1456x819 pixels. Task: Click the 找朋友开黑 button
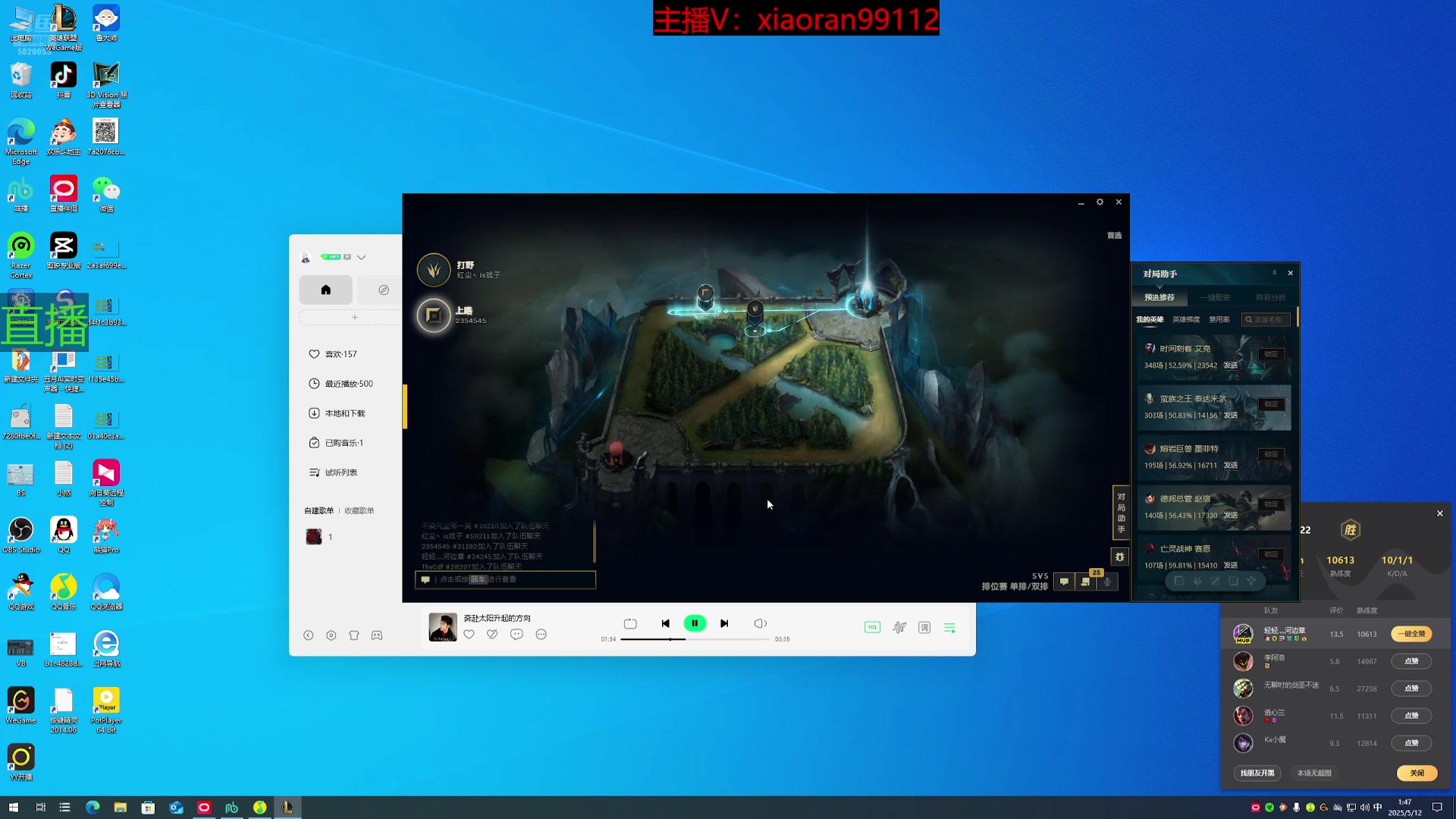click(x=1257, y=773)
